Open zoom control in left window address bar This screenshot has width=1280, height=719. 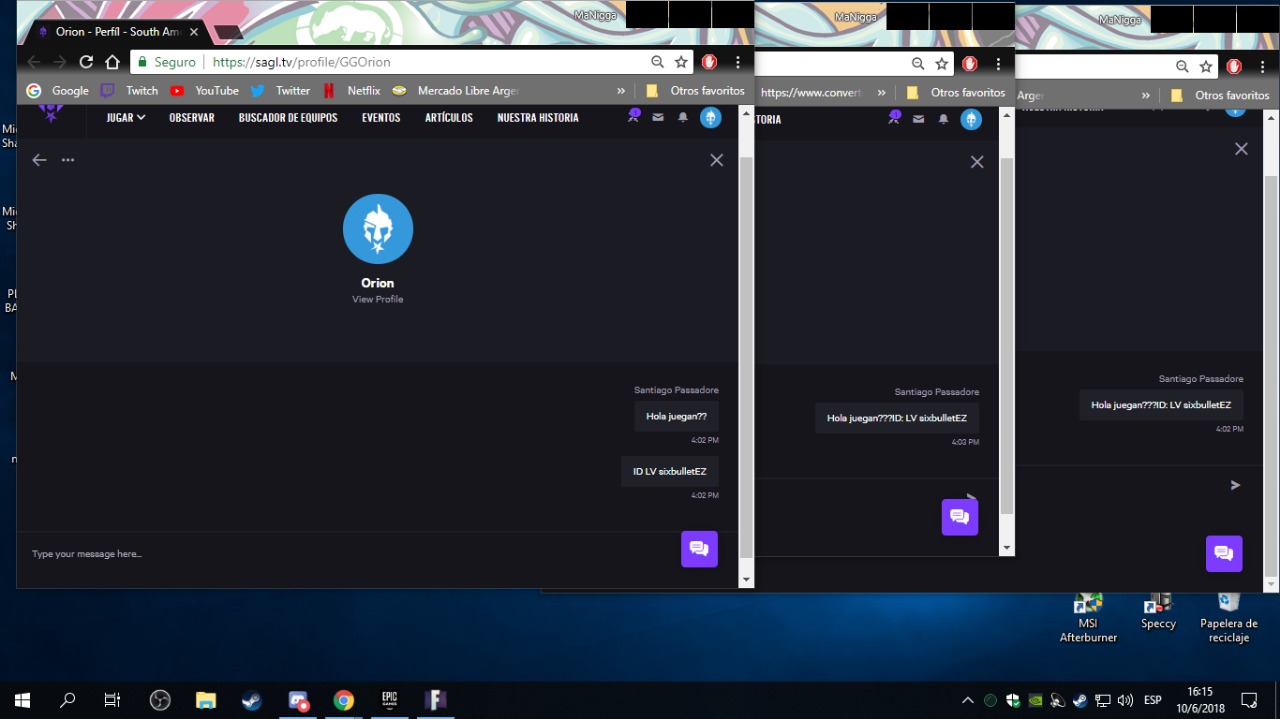coord(657,62)
